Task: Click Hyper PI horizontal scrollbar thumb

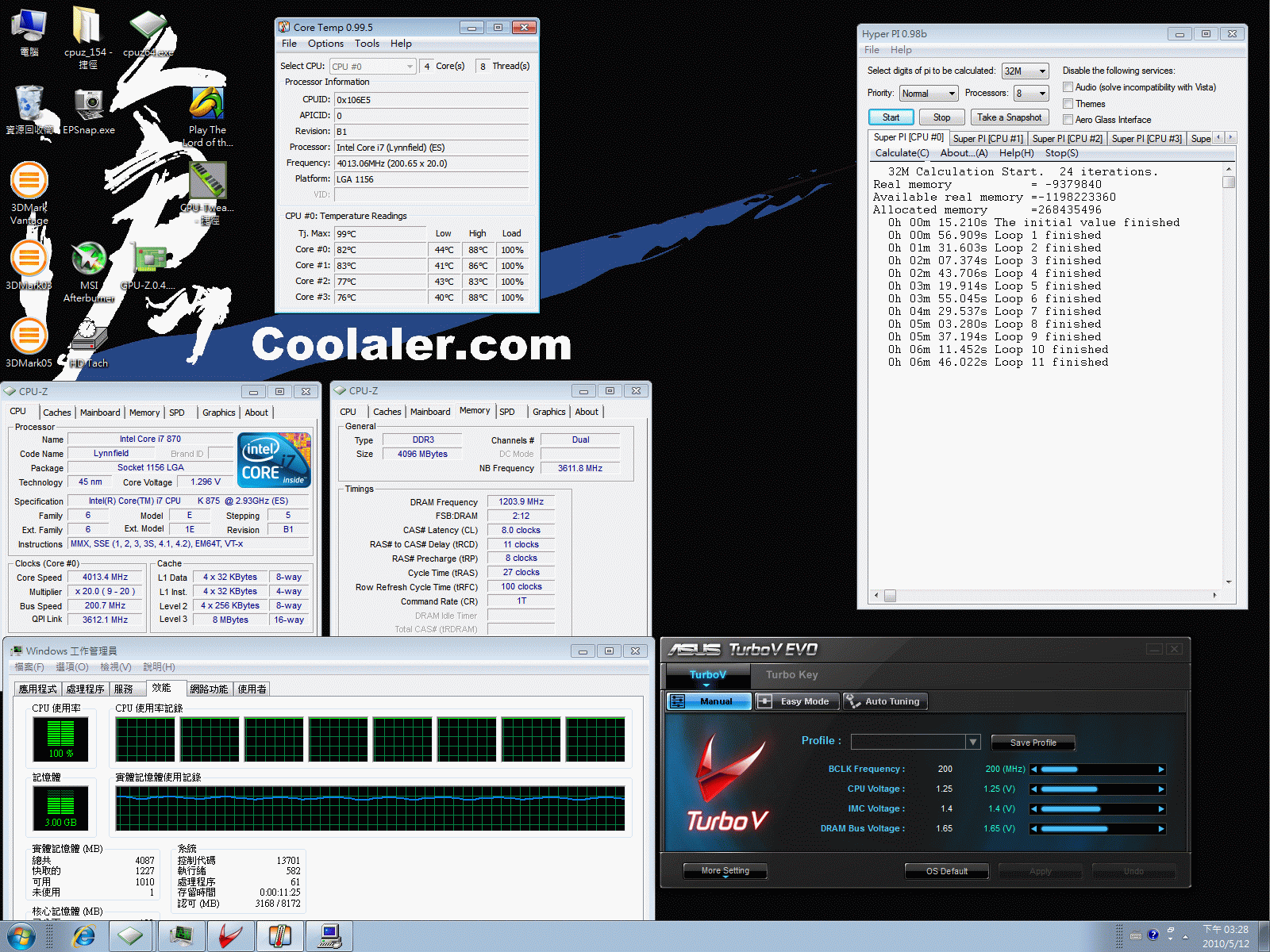Action: pos(890,595)
